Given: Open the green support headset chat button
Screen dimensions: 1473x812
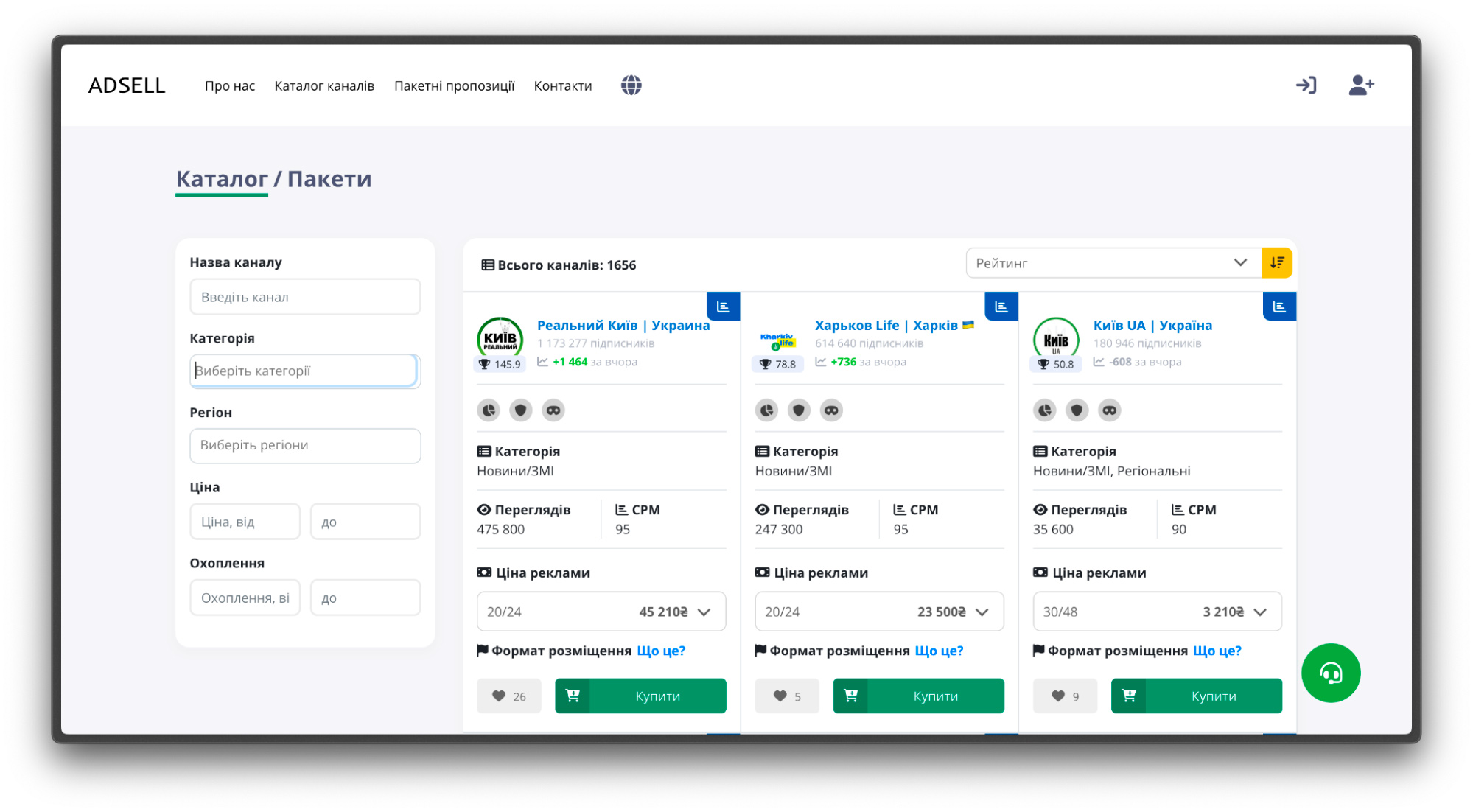Looking at the screenshot, I should point(1331,673).
